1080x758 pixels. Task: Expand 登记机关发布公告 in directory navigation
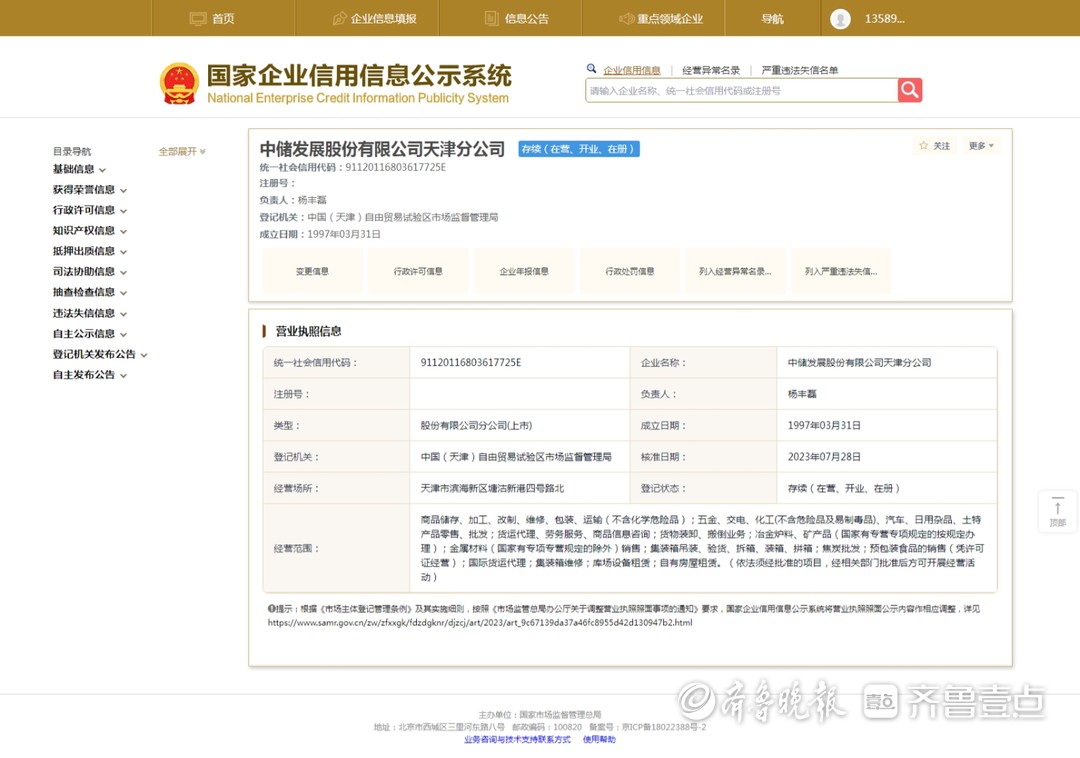(x=100, y=355)
